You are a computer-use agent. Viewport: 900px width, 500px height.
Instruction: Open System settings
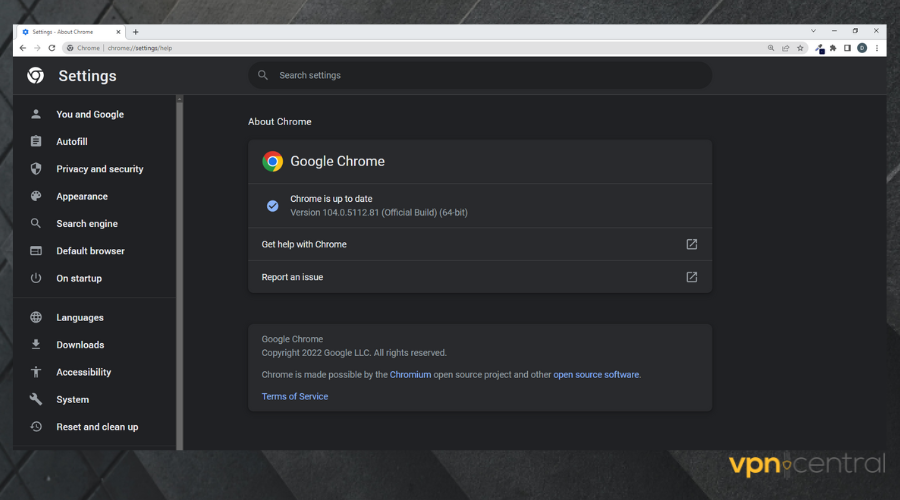click(x=72, y=400)
